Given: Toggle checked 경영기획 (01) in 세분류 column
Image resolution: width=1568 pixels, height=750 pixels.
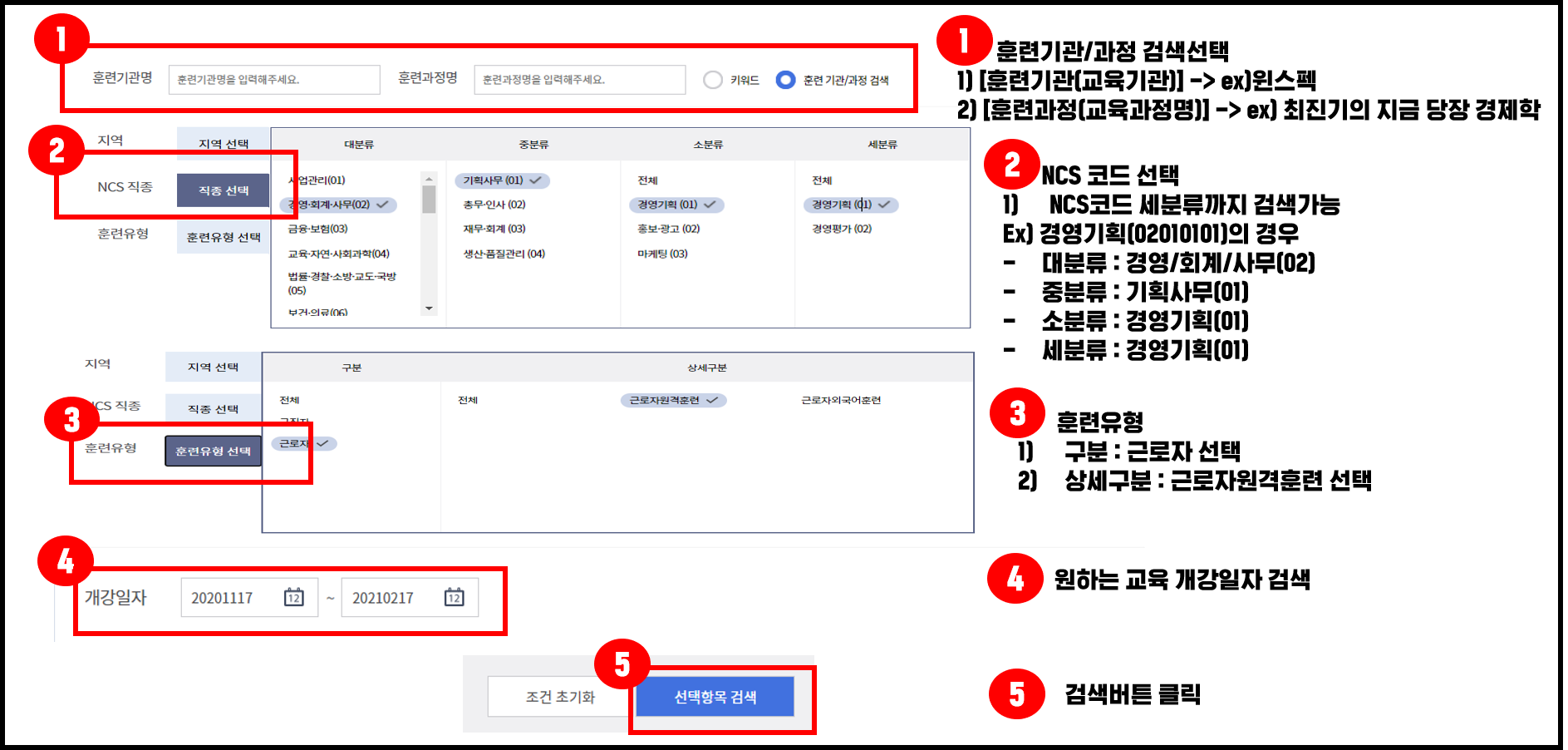Looking at the screenshot, I should click(x=851, y=205).
